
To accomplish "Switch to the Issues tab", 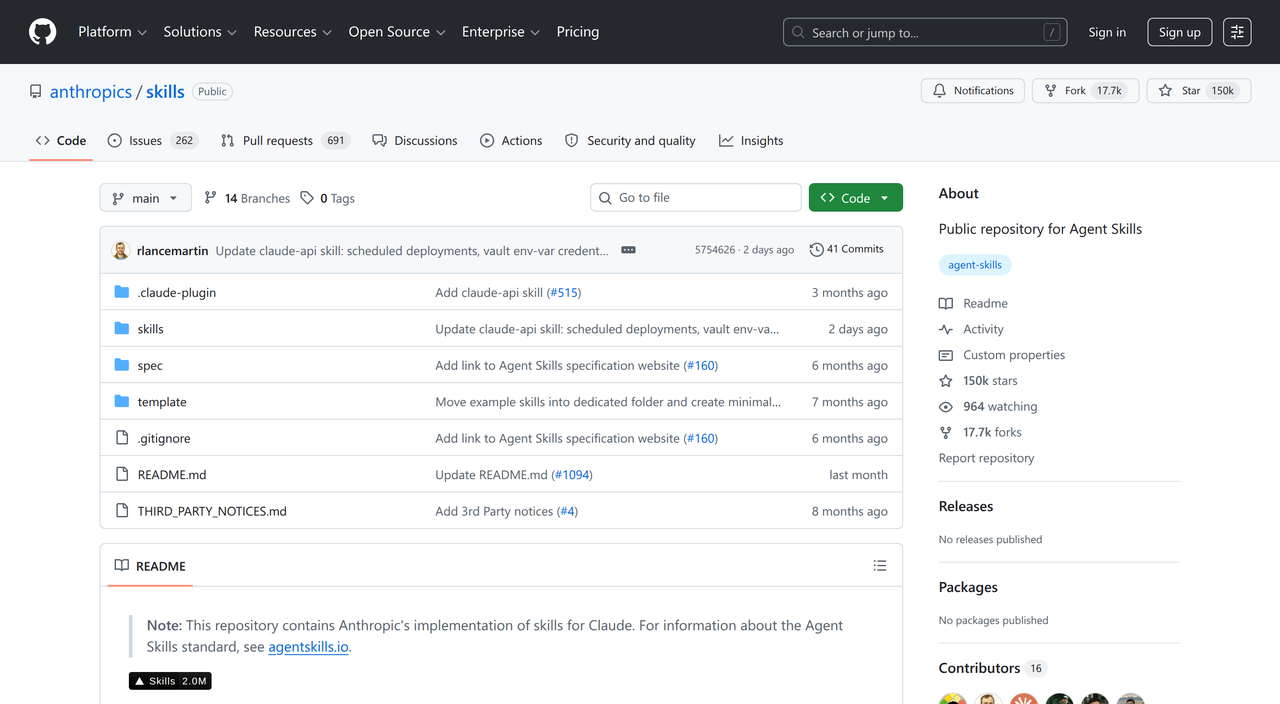I will click(x=152, y=141).
